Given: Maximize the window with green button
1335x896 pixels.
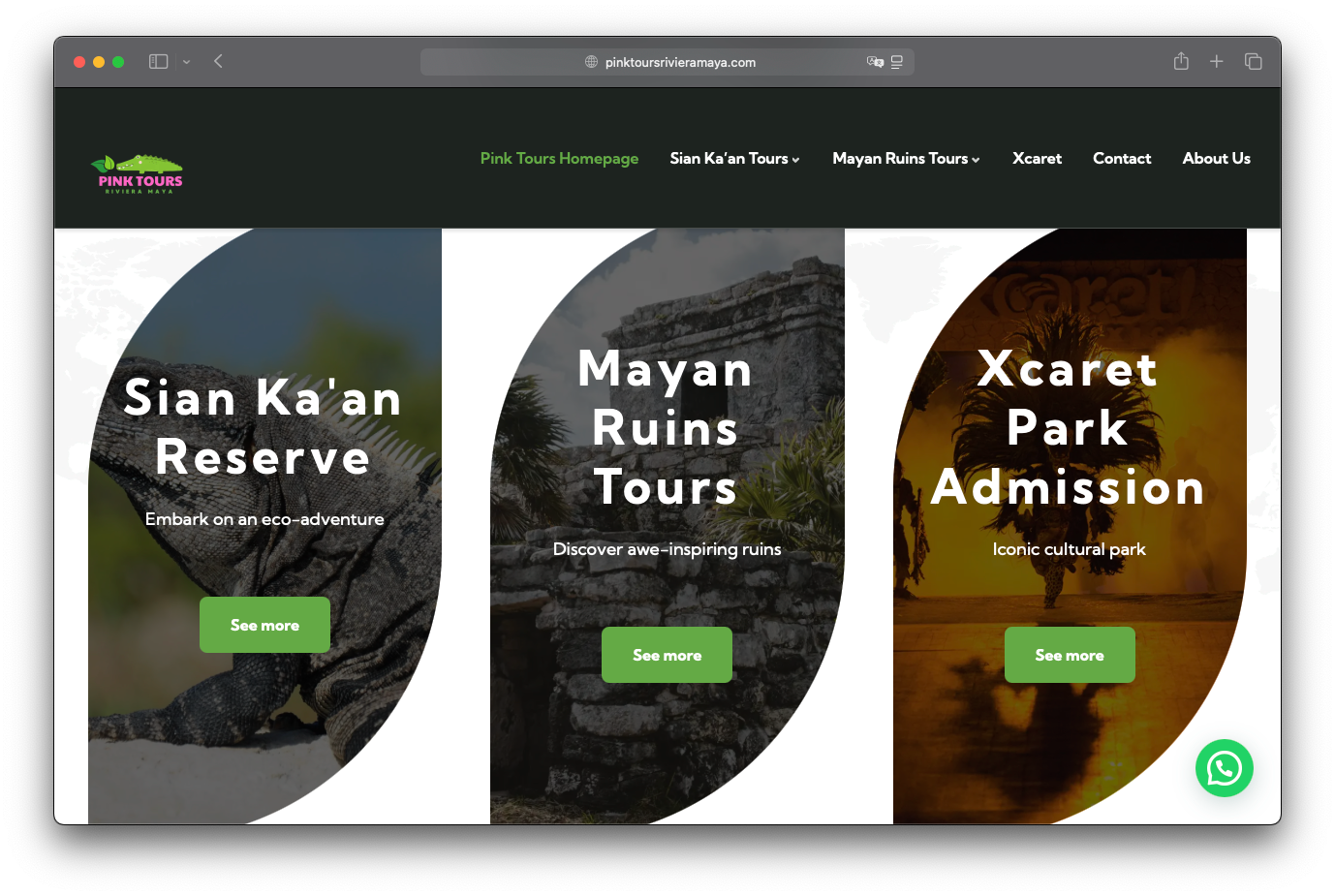Looking at the screenshot, I should tap(118, 62).
